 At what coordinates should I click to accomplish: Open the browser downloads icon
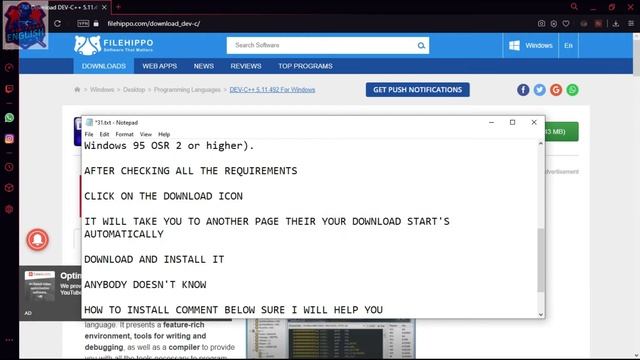pos(616,24)
